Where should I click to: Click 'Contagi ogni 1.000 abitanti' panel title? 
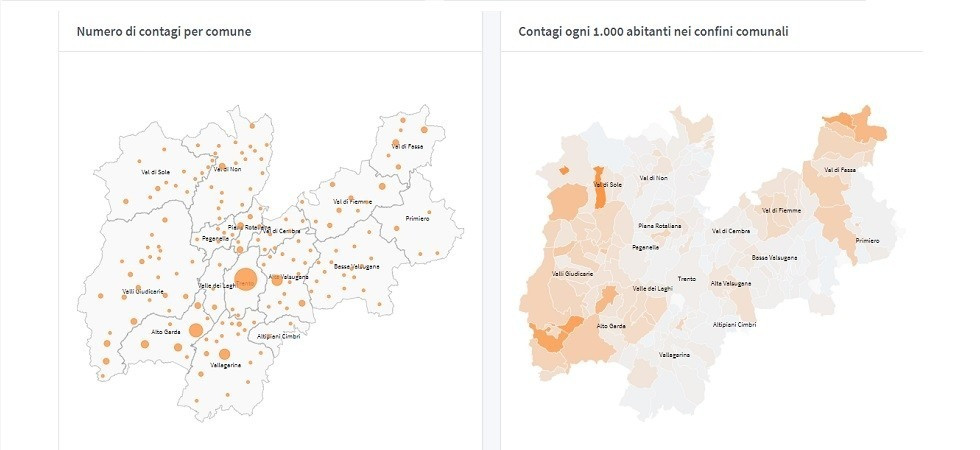tap(653, 31)
